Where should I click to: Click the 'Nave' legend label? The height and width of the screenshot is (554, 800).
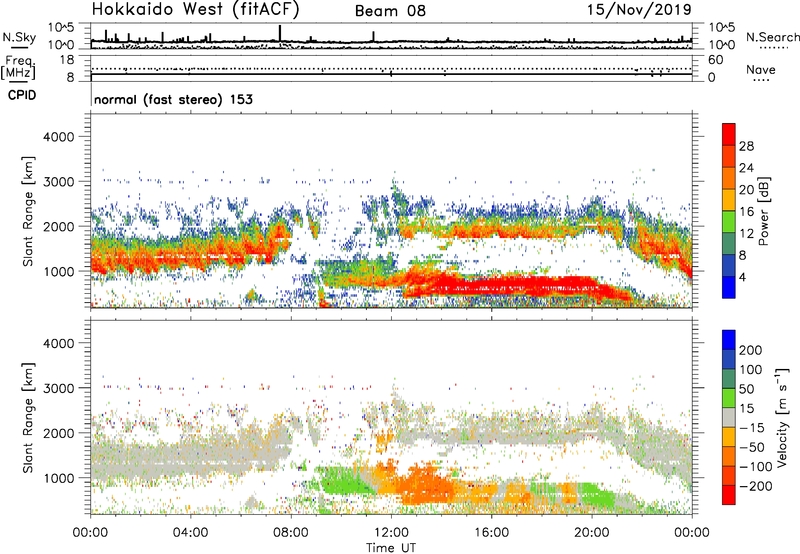pyautogui.click(x=761, y=69)
